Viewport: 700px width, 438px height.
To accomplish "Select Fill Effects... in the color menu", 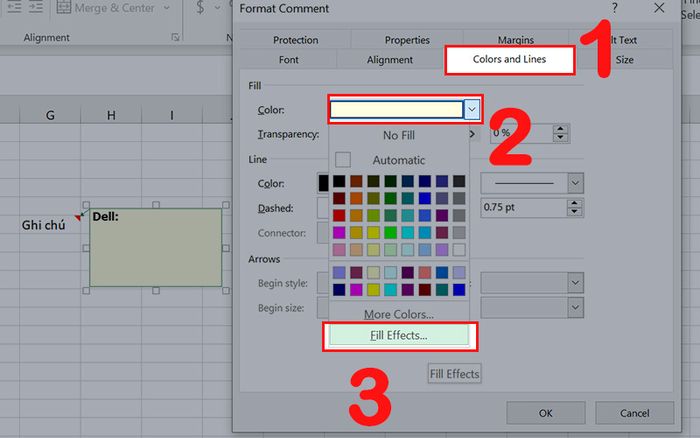I will (399, 336).
